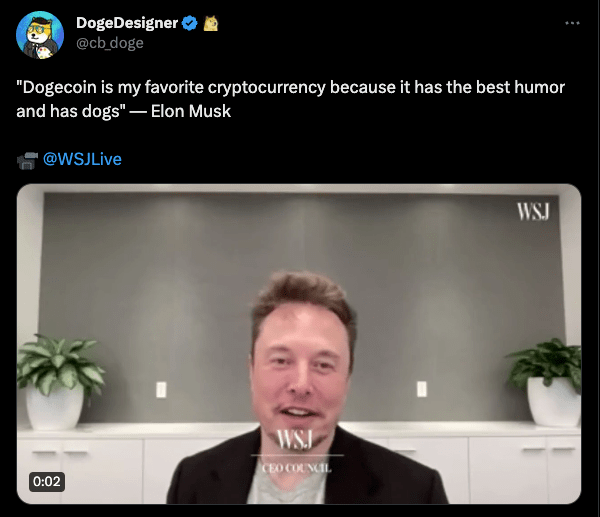Click the left potted plant in the video
This screenshot has height=517, width=600.
pyautogui.click(x=57, y=381)
